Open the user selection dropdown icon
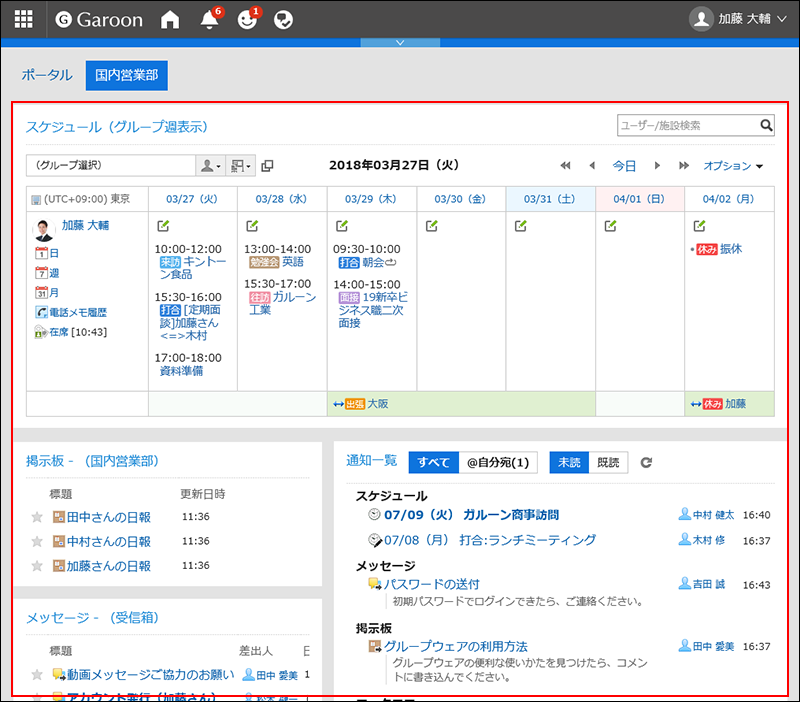The width and height of the screenshot is (800, 702). pos(210,165)
